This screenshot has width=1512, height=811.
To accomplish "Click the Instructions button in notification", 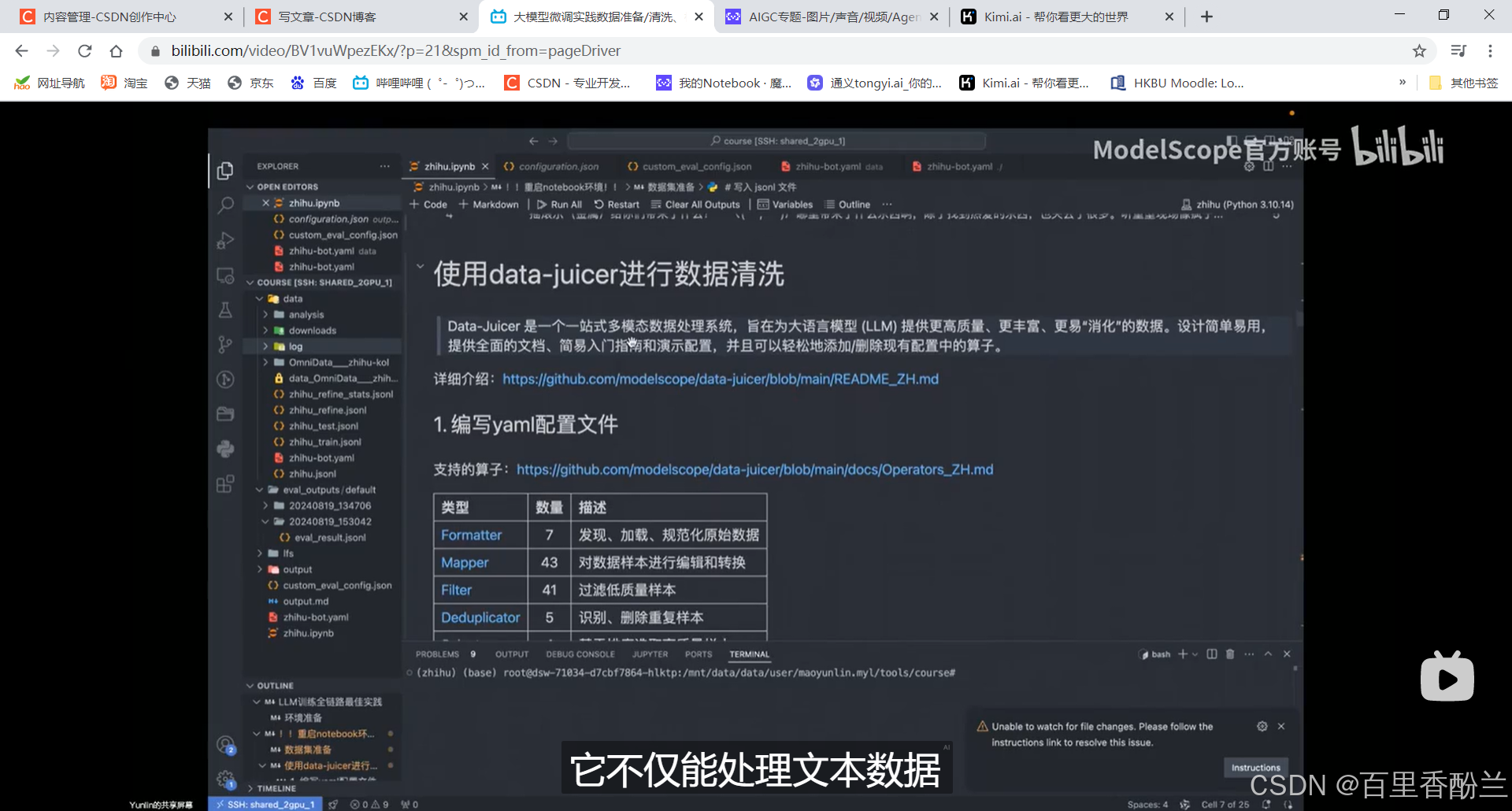I will click(1255, 768).
